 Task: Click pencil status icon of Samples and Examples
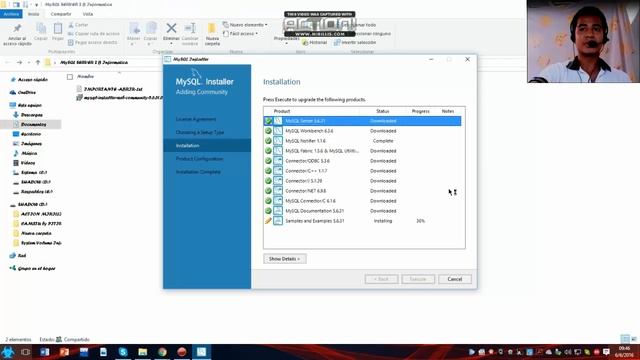tap(268, 221)
